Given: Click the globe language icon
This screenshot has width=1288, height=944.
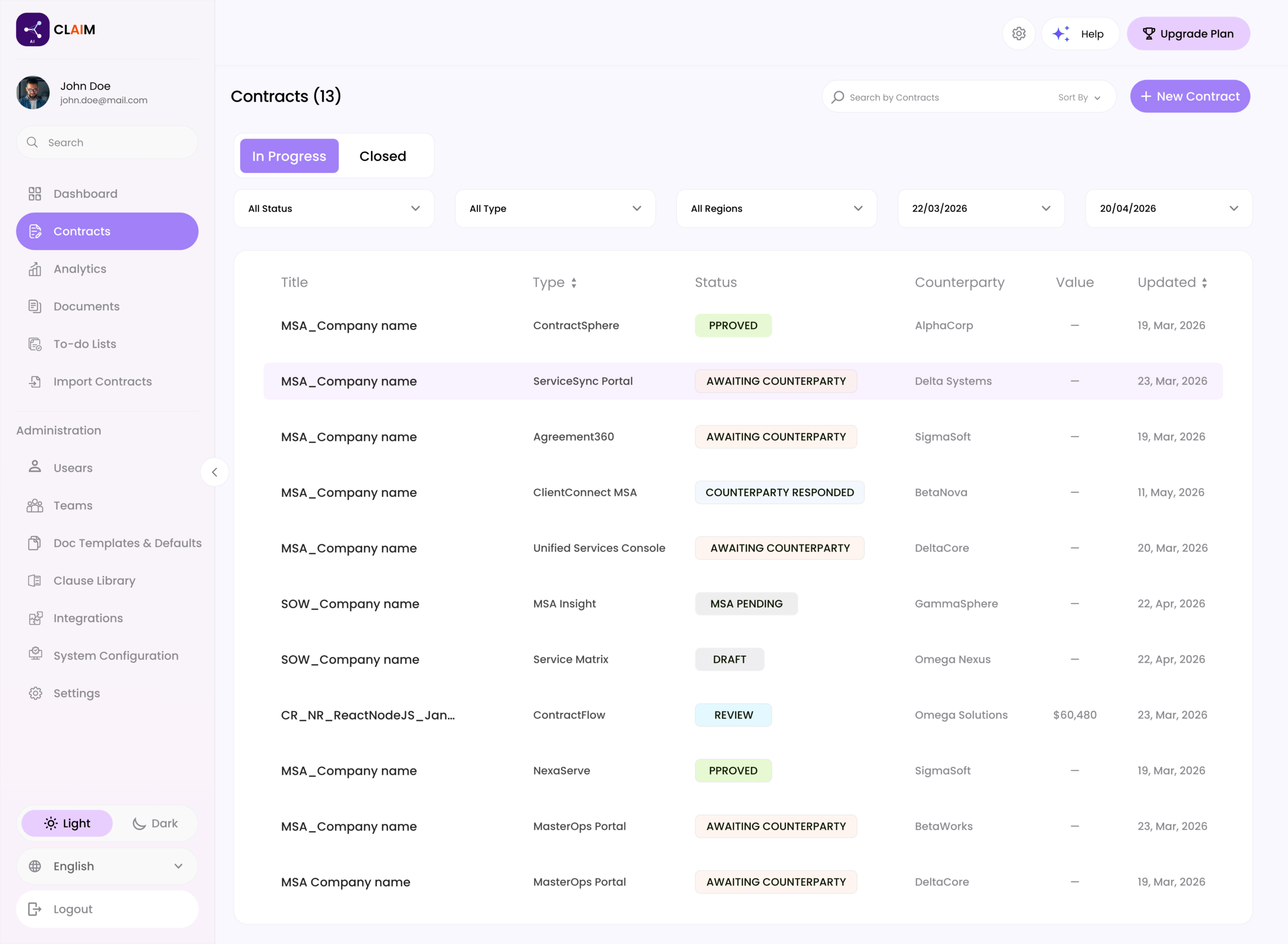Looking at the screenshot, I should (x=35, y=866).
